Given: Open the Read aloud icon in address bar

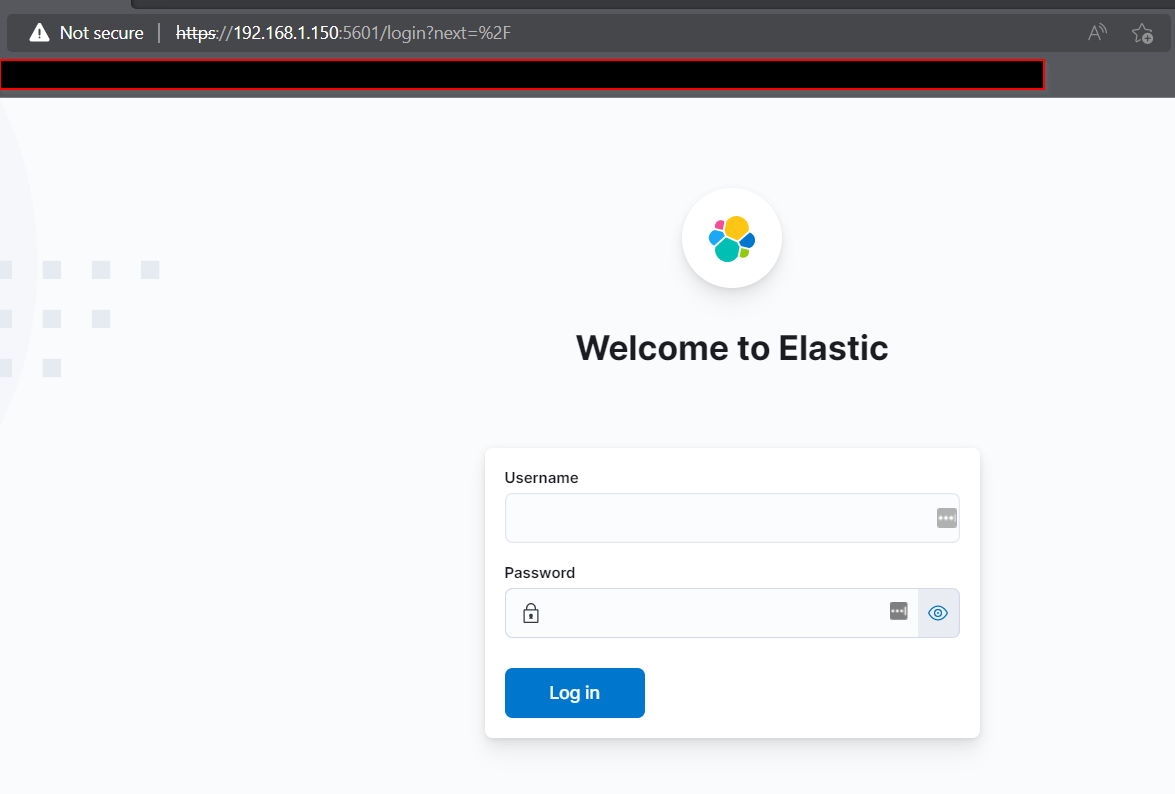Looking at the screenshot, I should [1097, 33].
